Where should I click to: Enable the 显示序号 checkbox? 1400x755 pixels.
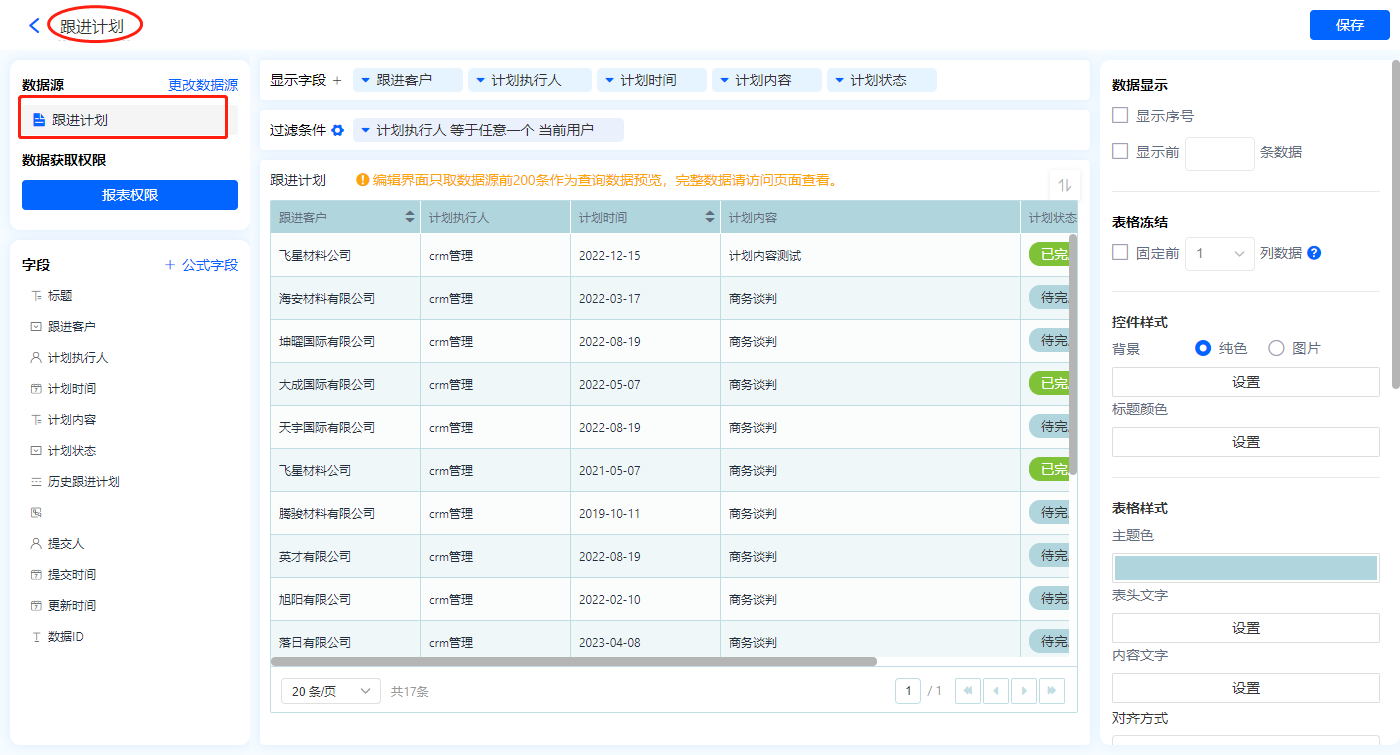tap(1120, 116)
